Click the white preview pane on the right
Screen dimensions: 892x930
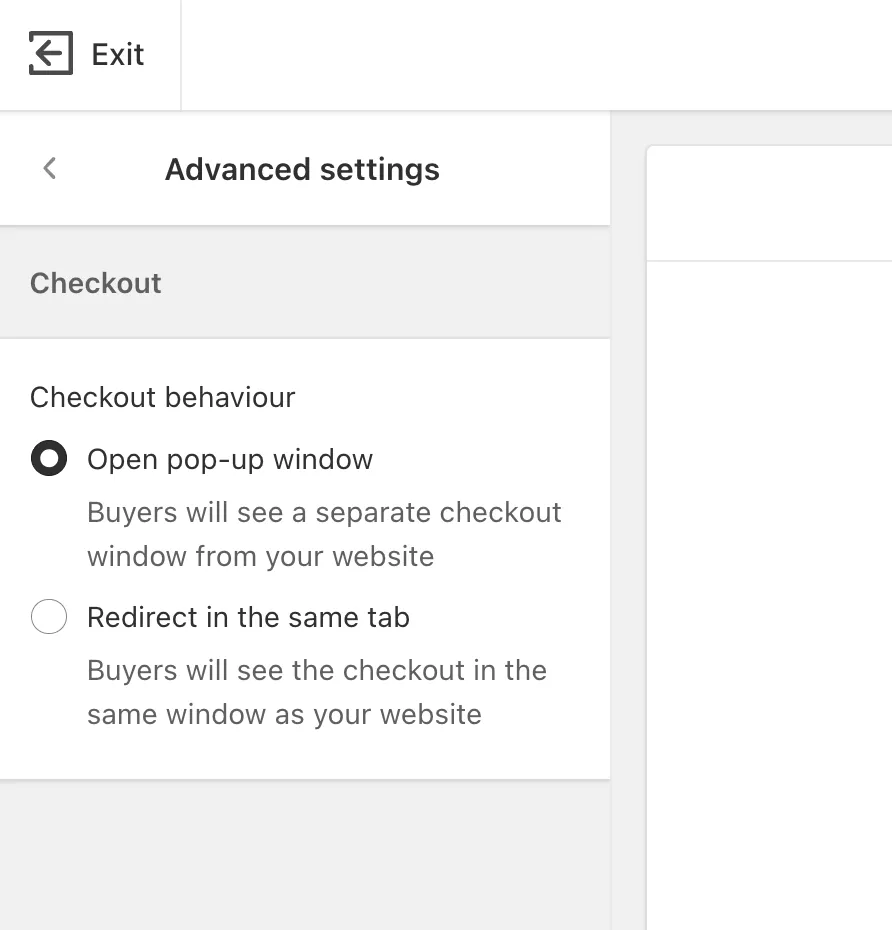pyautogui.click(x=780, y=500)
